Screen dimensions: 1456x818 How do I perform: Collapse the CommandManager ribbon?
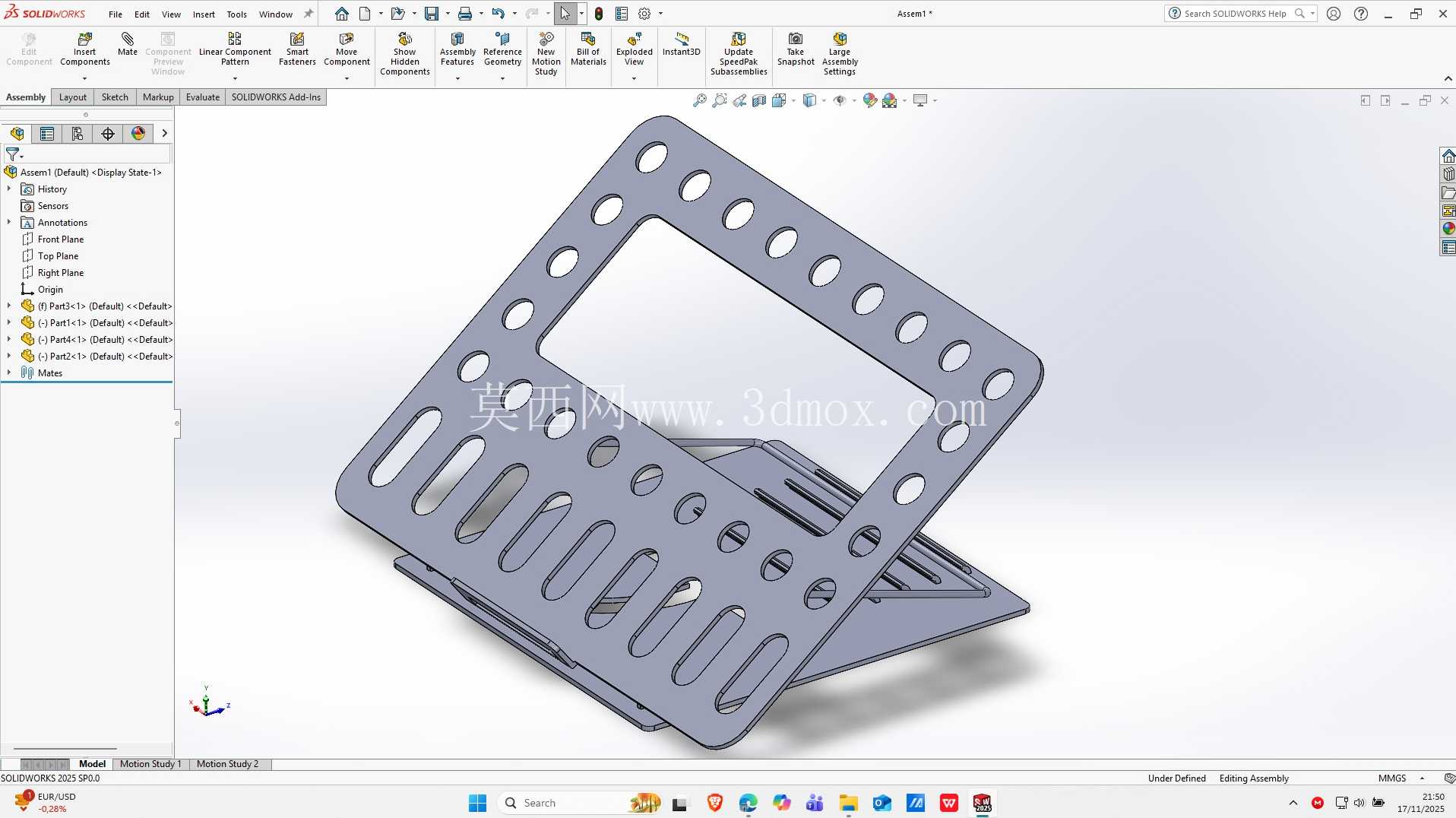tap(1448, 79)
